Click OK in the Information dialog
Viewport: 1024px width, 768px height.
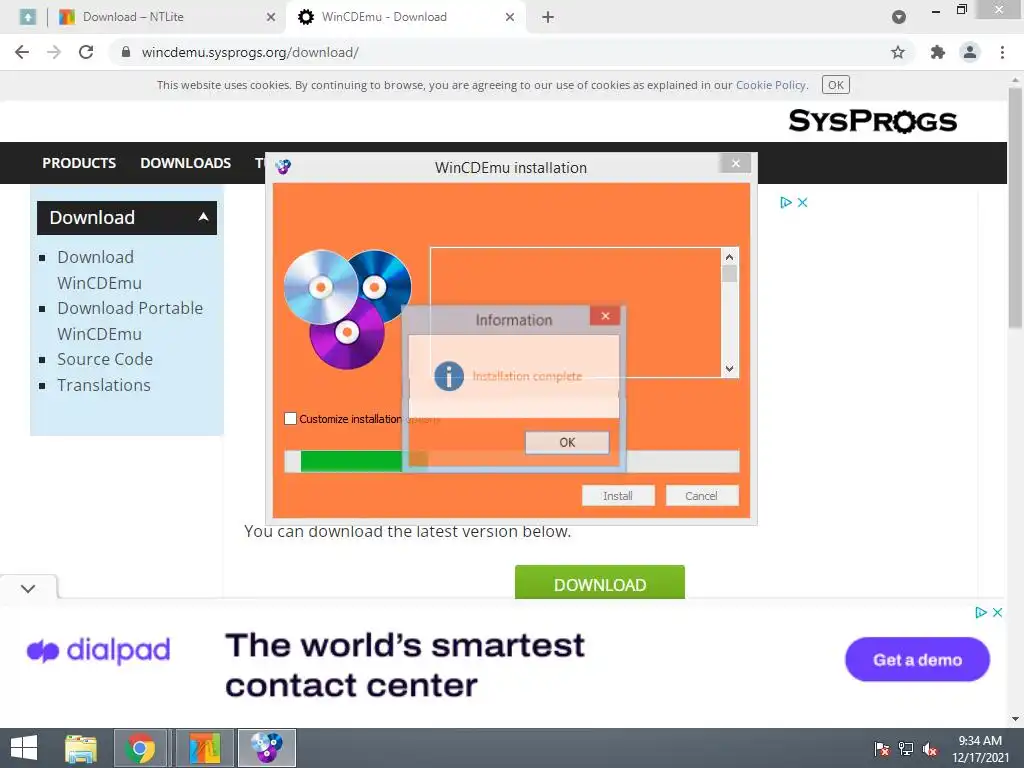(x=567, y=442)
